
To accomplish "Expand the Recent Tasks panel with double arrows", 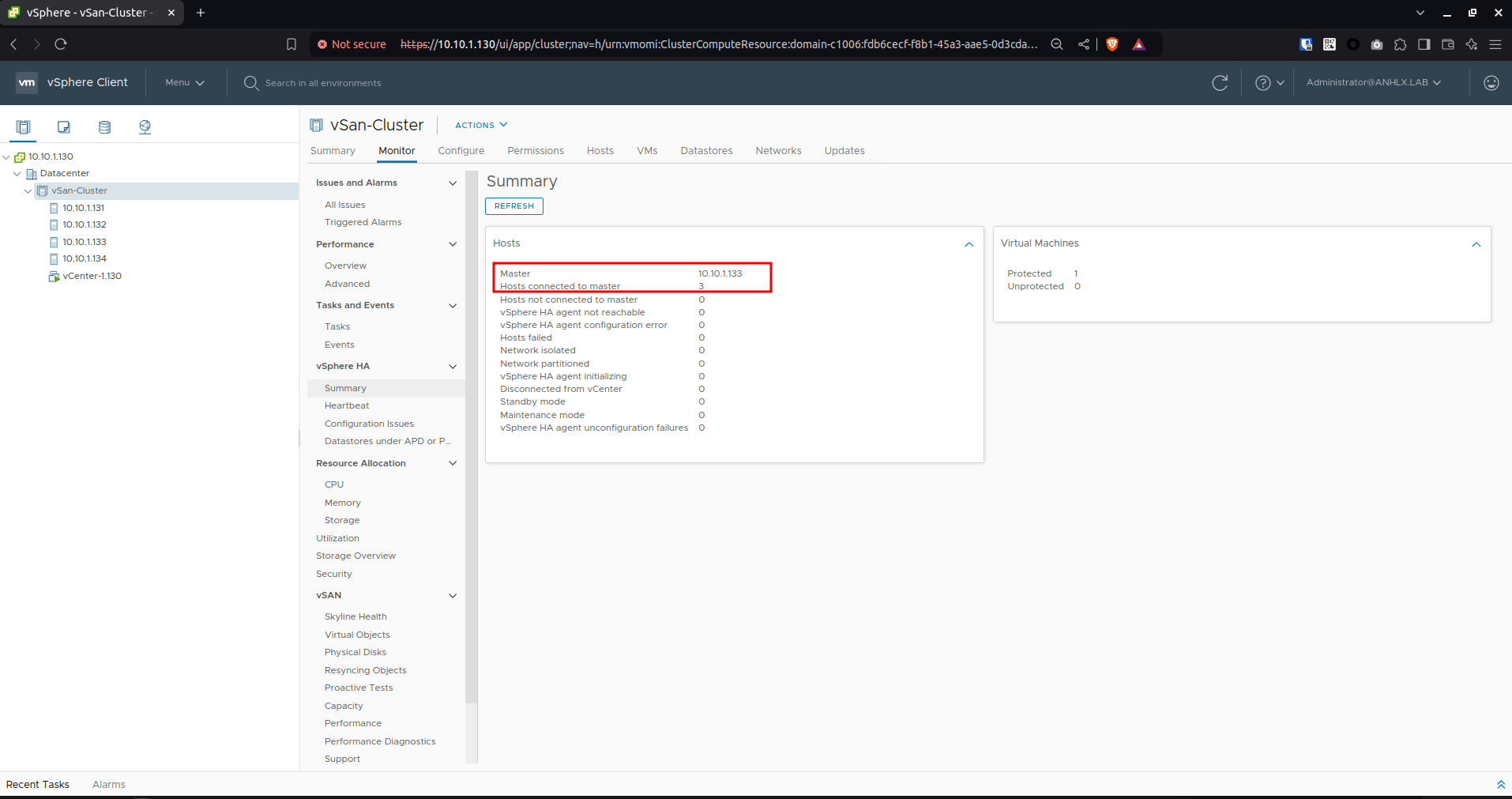I will coord(1501,785).
